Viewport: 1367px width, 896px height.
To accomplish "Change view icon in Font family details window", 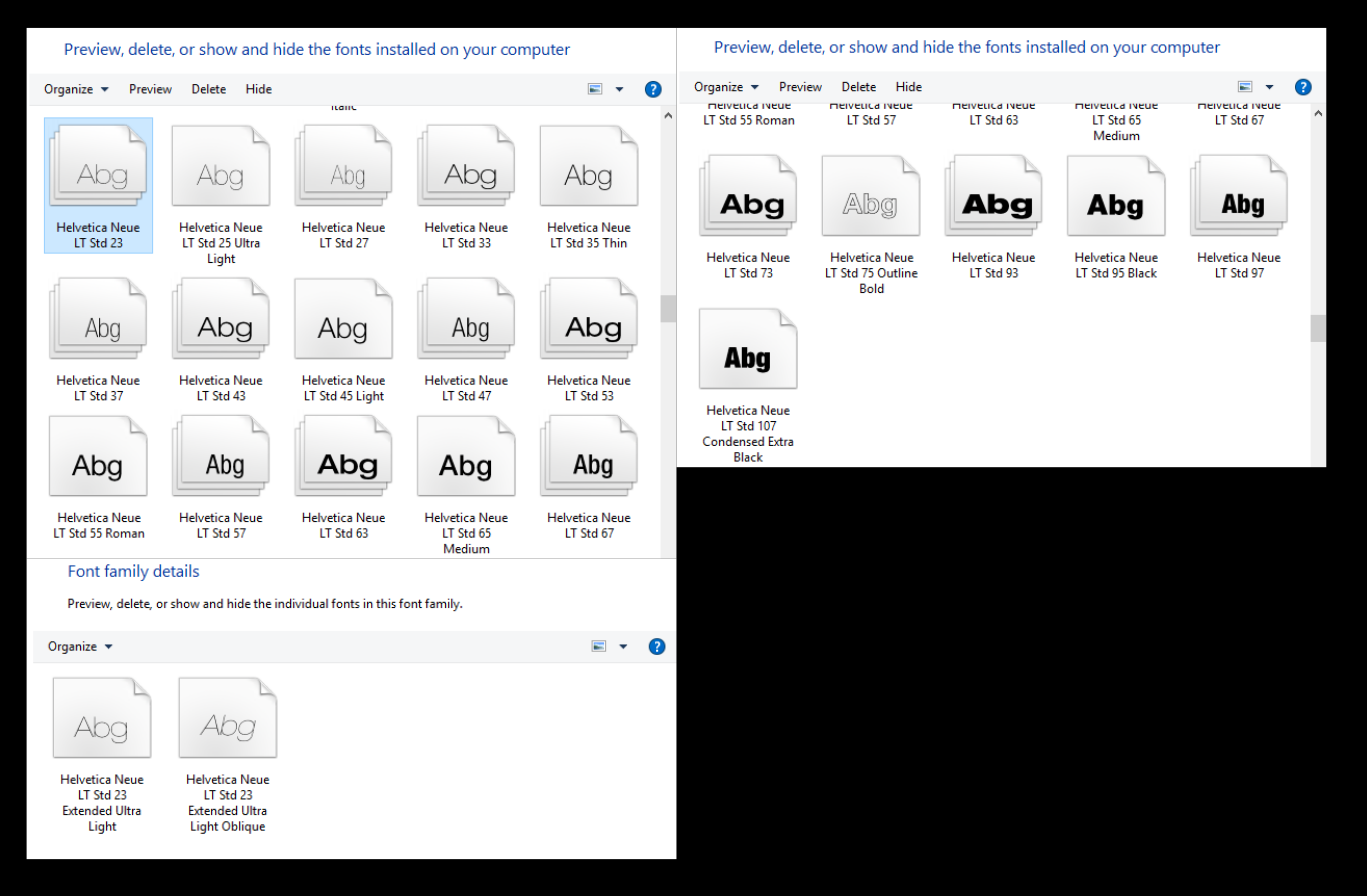I will [x=599, y=646].
